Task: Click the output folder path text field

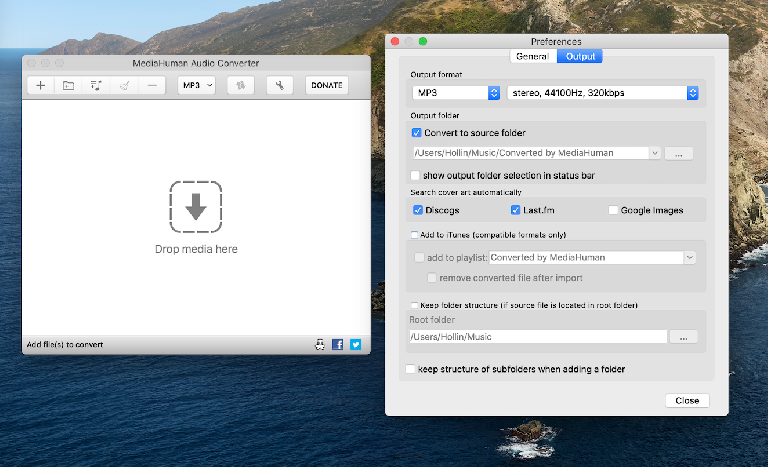Action: [531, 153]
